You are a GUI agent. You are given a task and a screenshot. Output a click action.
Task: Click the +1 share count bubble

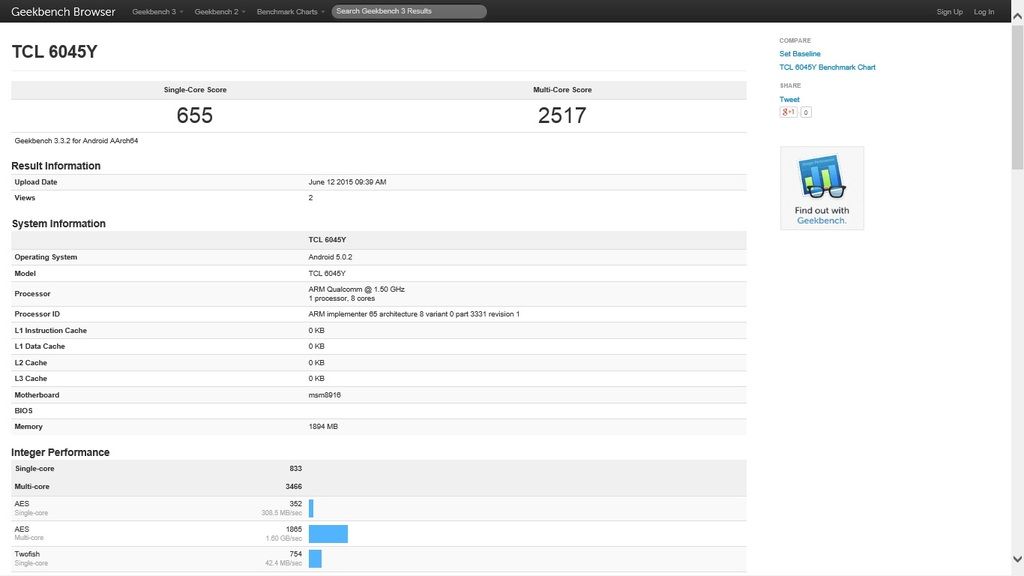pyautogui.click(x=806, y=112)
